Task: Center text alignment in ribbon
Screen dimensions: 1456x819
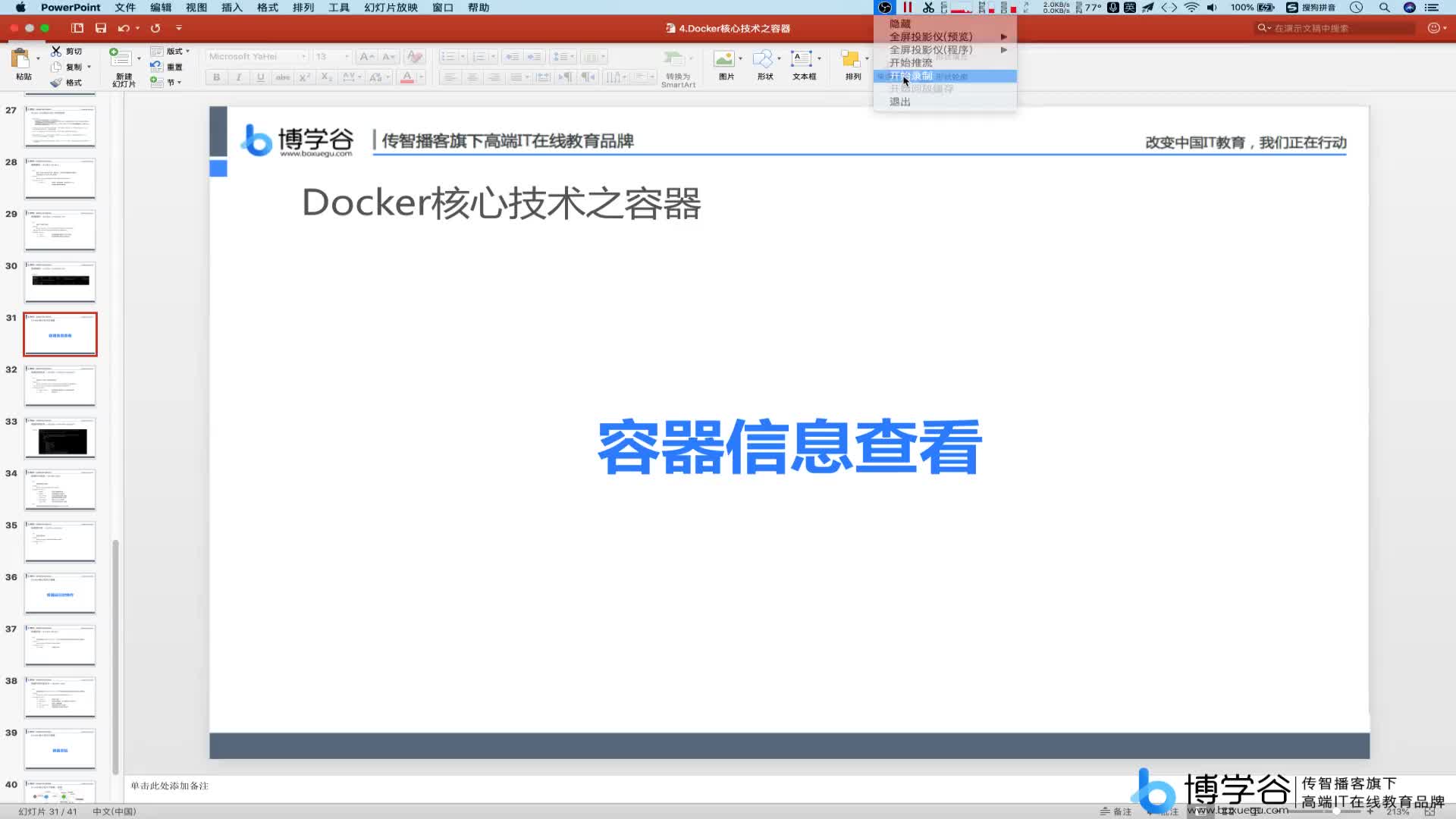Action: (472, 77)
